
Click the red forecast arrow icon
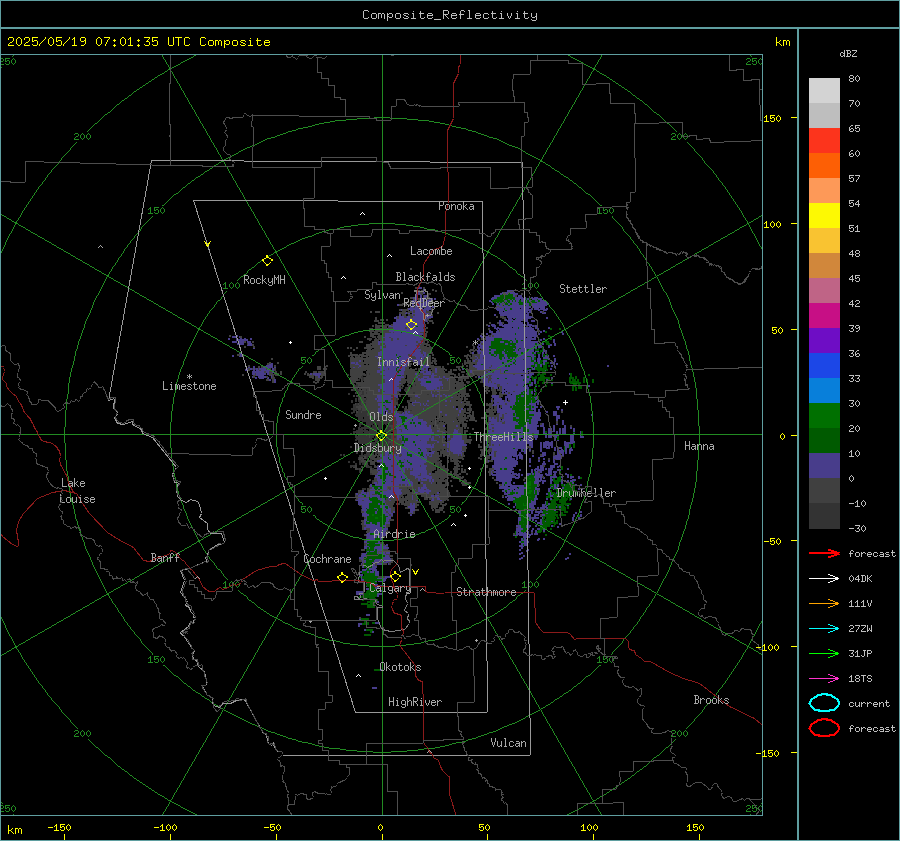click(824, 553)
